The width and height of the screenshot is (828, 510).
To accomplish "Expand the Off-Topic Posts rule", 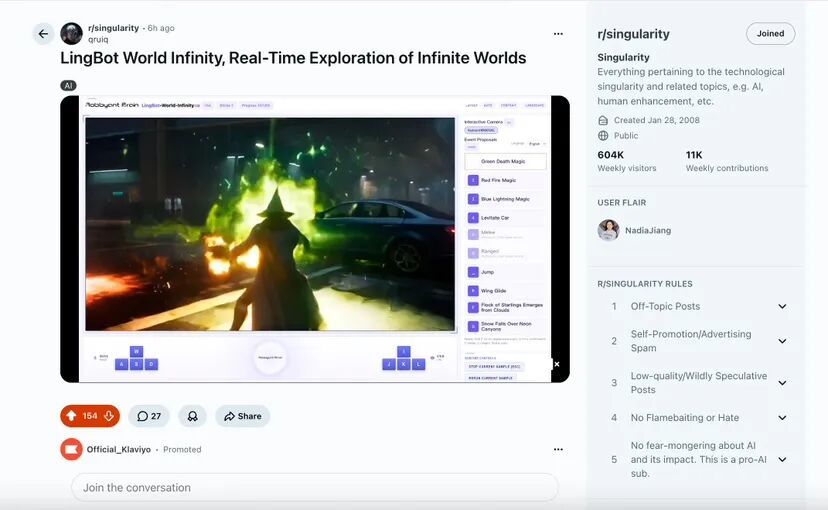I will tap(782, 306).
